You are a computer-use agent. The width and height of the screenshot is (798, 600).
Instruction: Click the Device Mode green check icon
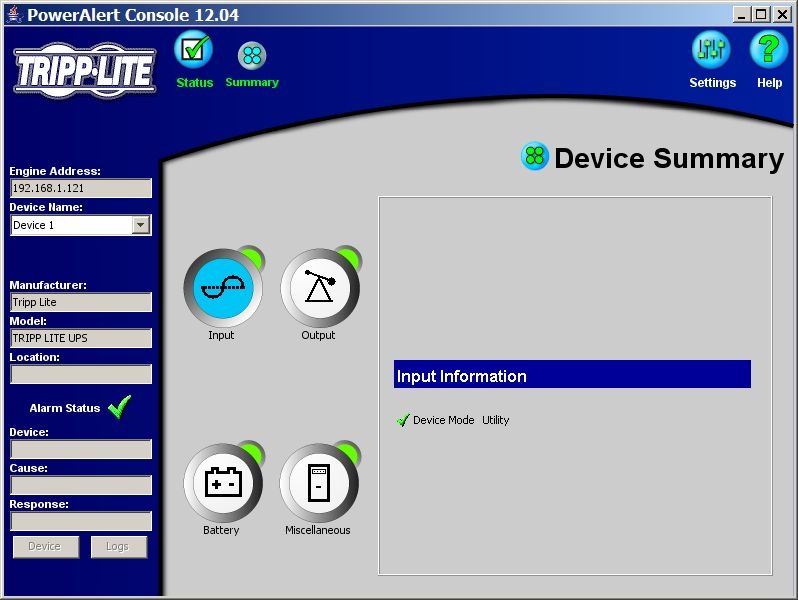click(403, 420)
